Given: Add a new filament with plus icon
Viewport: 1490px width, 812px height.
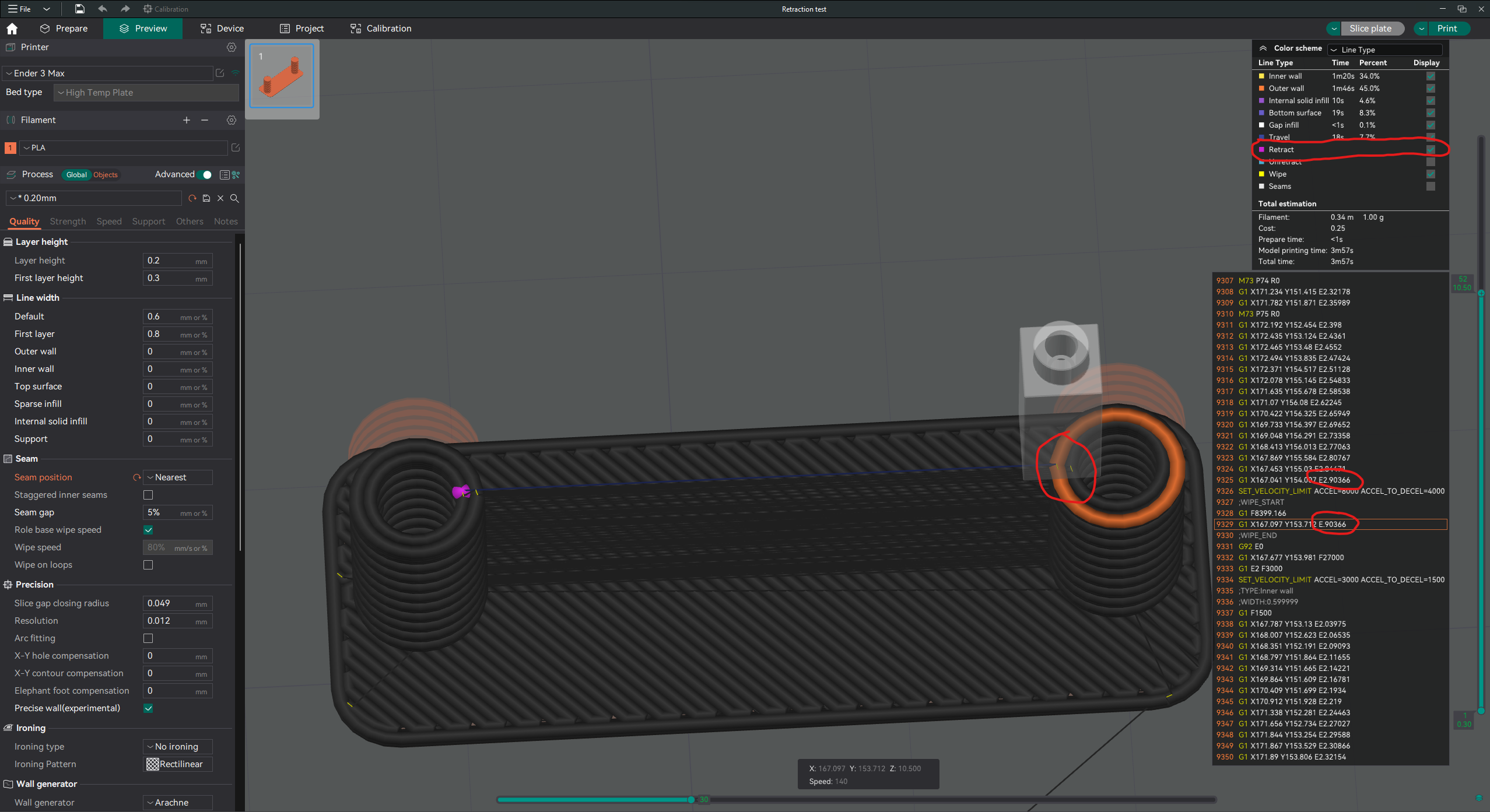Looking at the screenshot, I should point(186,120).
